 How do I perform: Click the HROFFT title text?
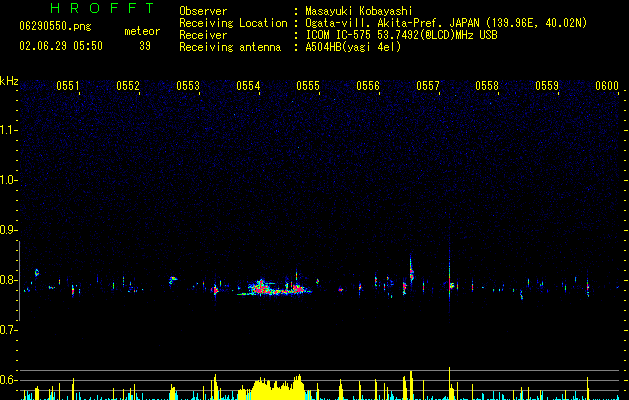(102, 8)
